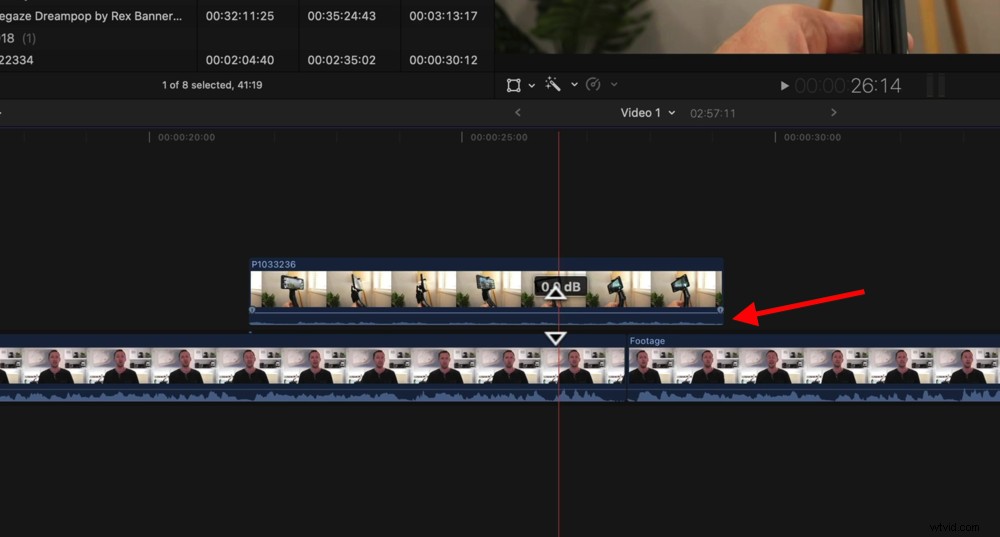The width and height of the screenshot is (1000, 537).
Task: Expand the enhancements dropdown arrow
Action: (575, 84)
